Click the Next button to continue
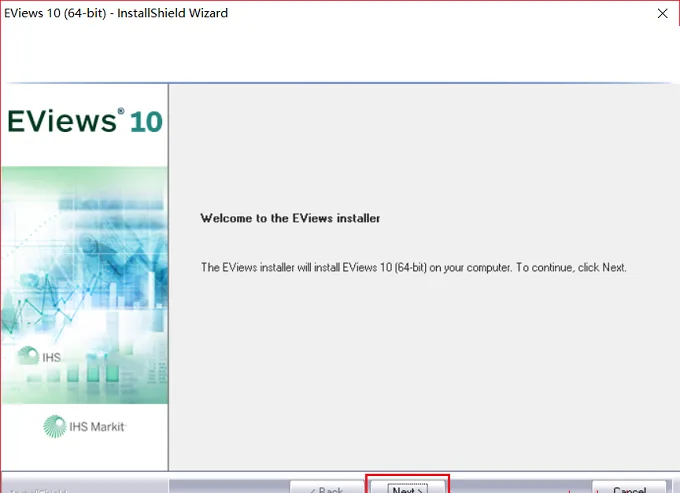 click(x=408, y=487)
